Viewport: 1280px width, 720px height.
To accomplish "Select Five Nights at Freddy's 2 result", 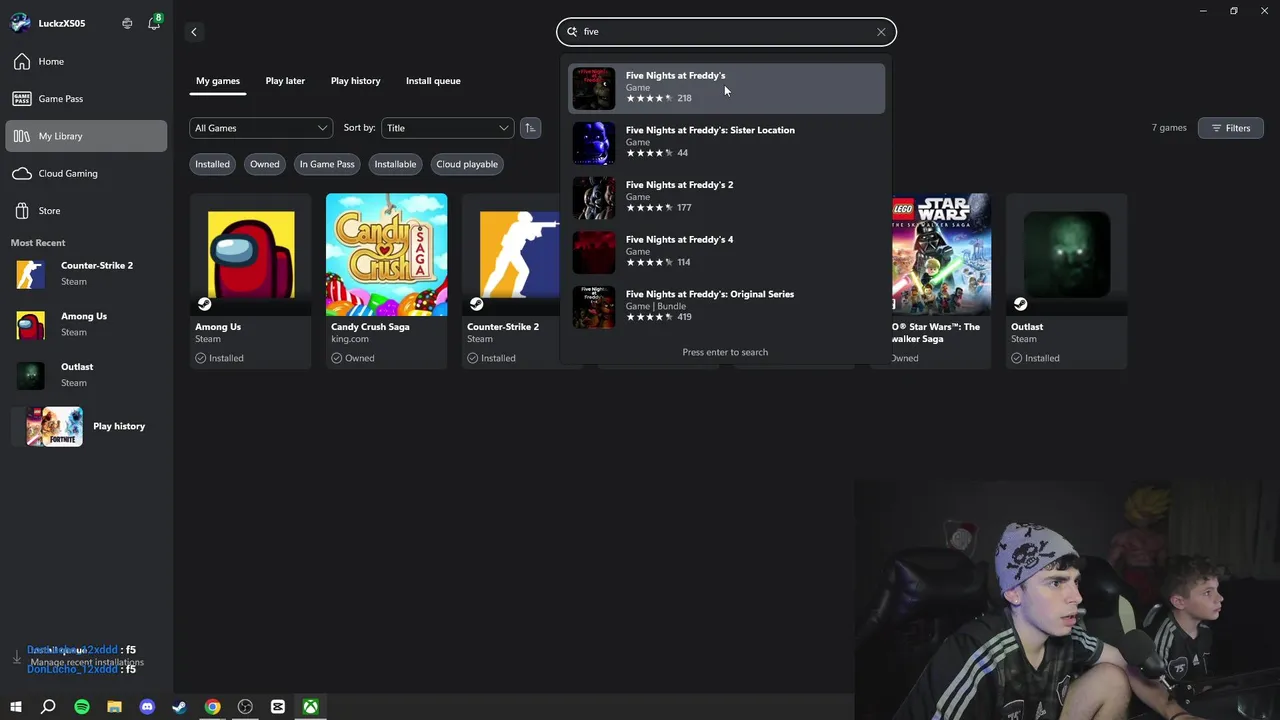I will 726,197.
